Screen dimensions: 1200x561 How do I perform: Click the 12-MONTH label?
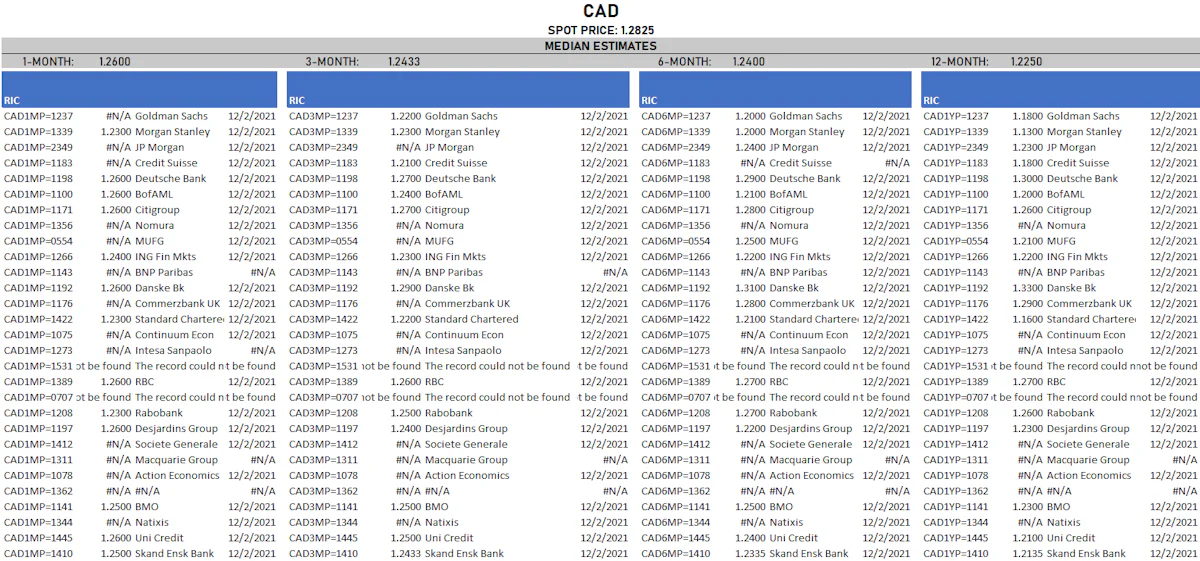coord(960,62)
